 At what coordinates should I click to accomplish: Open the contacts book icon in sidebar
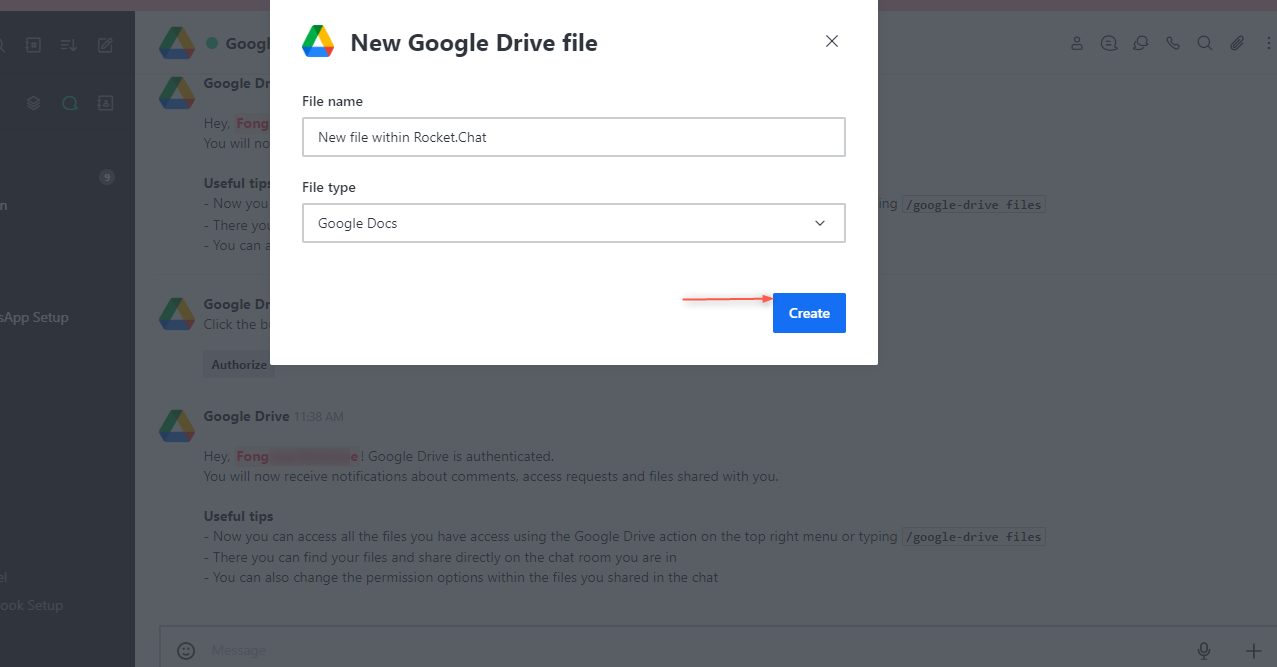105,103
